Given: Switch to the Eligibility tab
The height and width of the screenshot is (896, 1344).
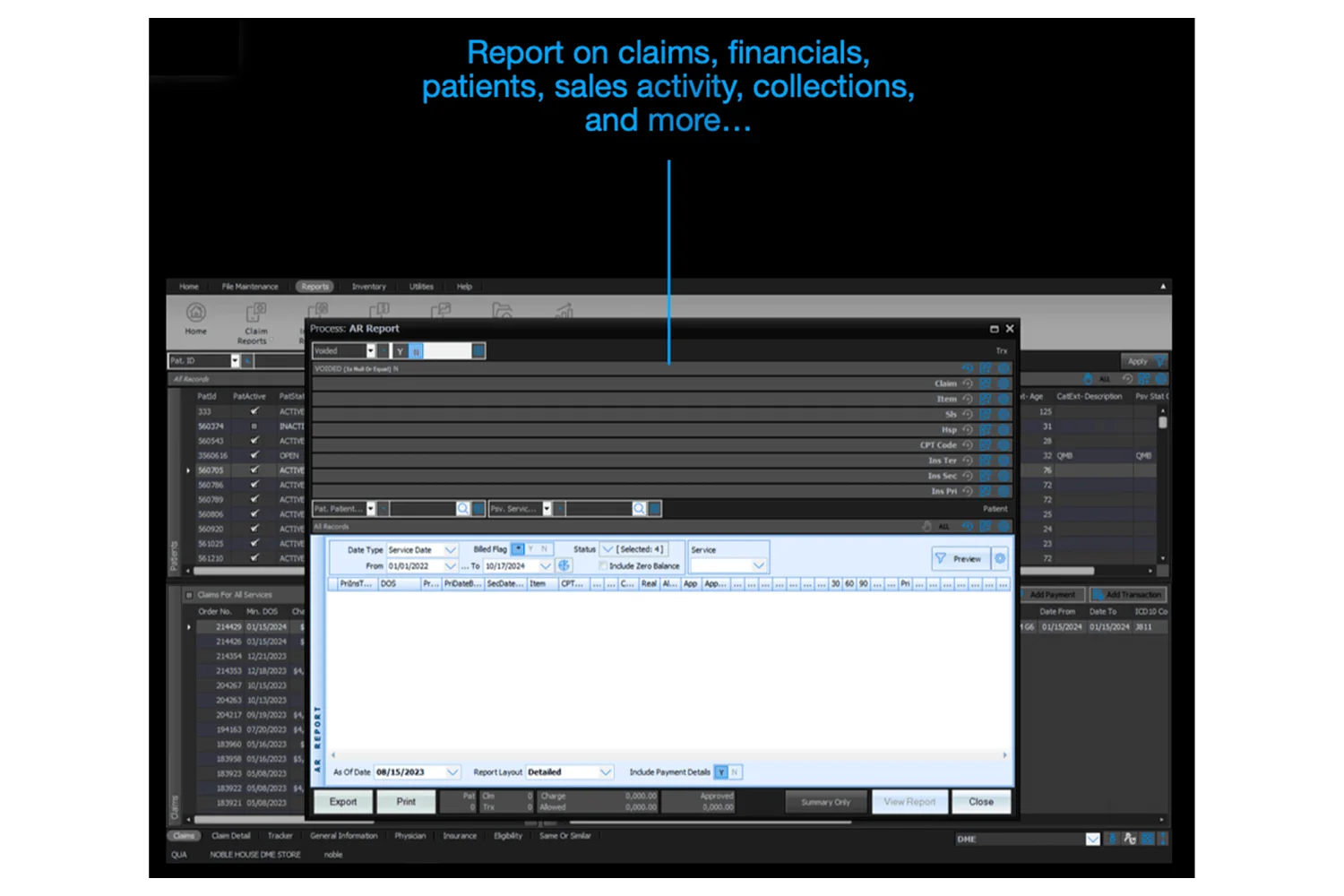Looking at the screenshot, I should (508, 836).
